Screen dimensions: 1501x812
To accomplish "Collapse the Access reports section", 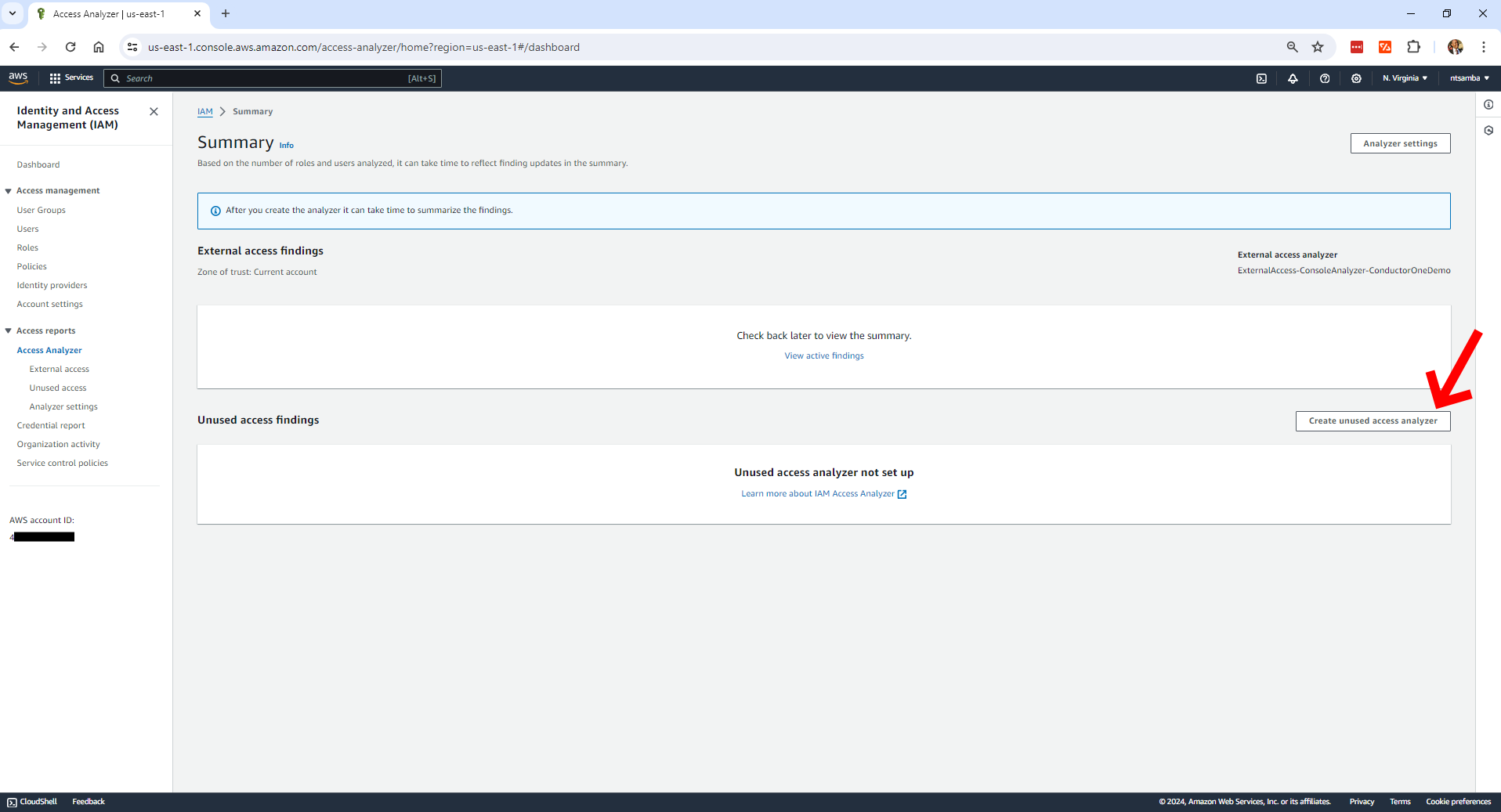I will 8,330.
